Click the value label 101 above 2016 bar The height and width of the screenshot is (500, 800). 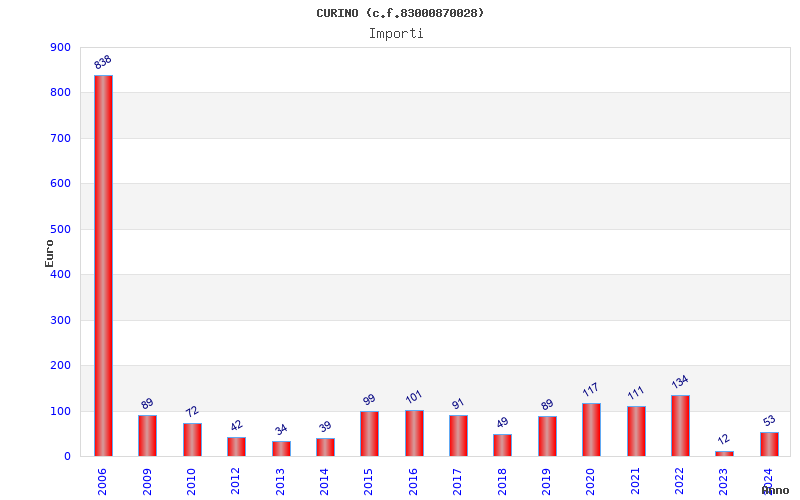click(x=413, y=397)
